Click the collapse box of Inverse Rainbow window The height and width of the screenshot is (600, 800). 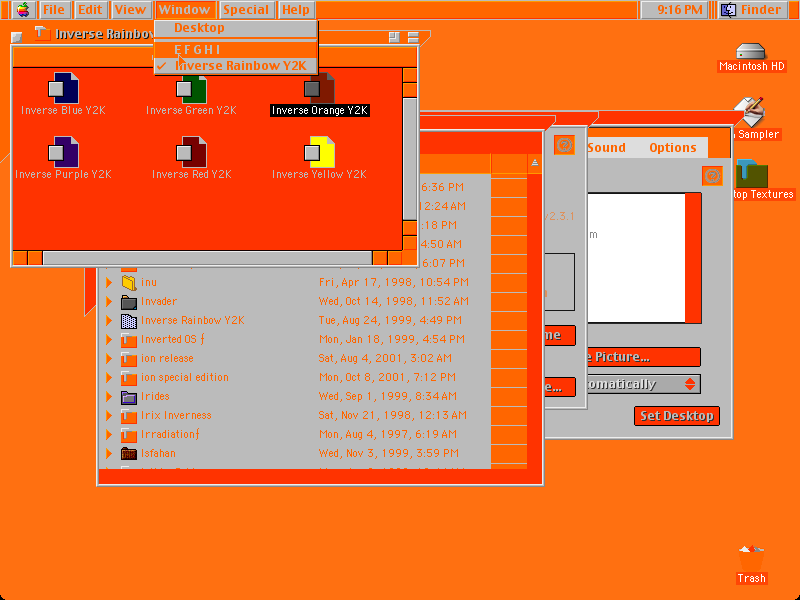click(x=413, y=37)
